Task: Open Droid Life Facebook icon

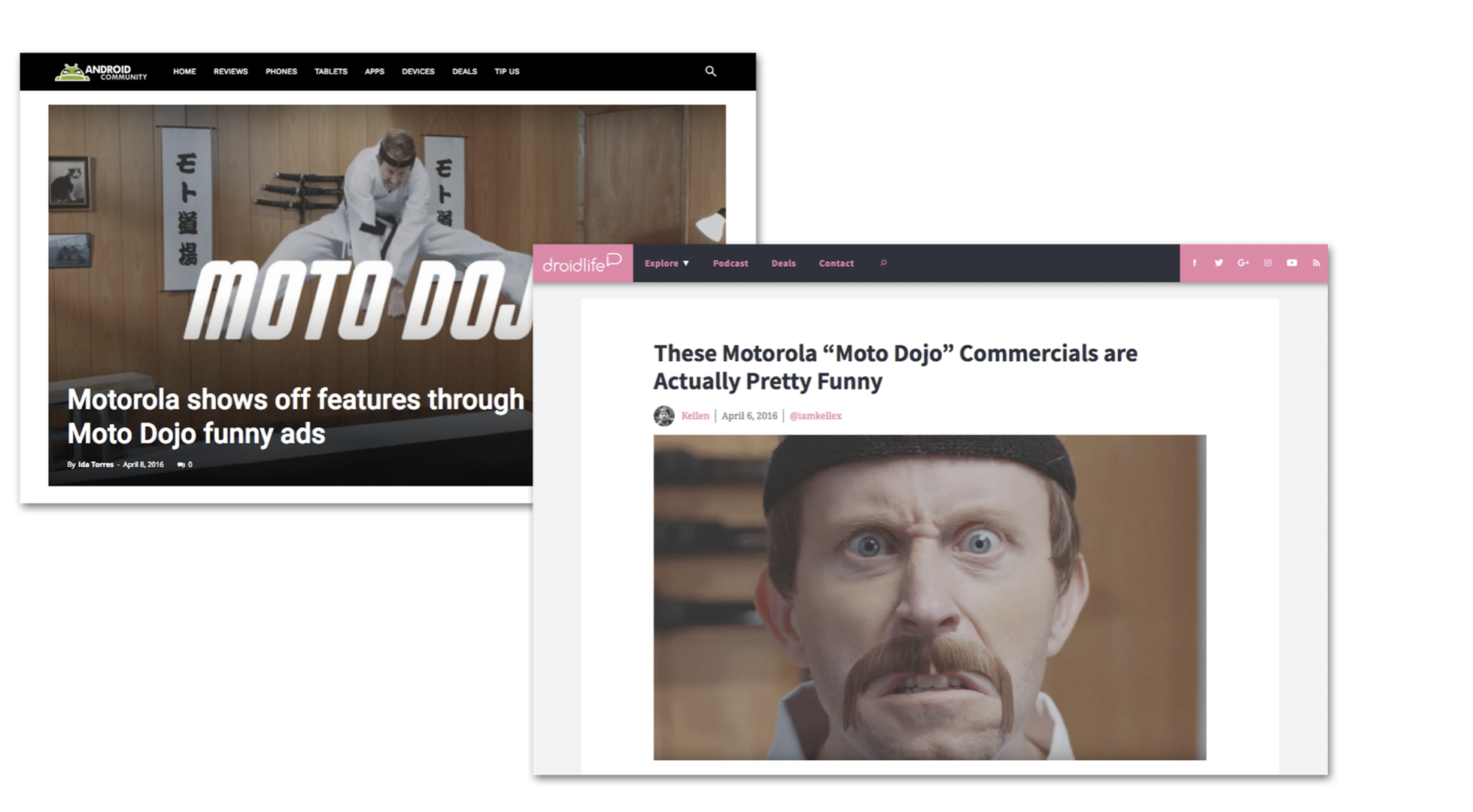Action: [x=1194, y=263]
